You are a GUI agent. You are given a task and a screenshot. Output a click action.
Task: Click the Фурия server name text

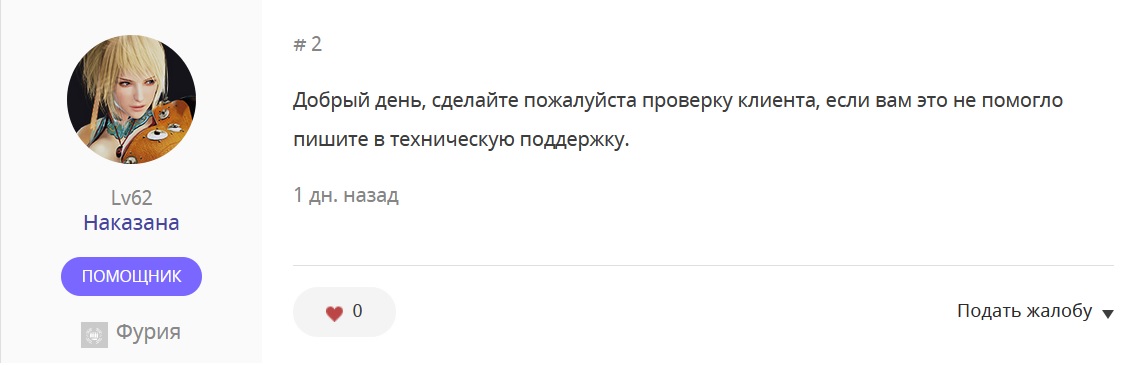pyautogui.click(x=148, y=333)
